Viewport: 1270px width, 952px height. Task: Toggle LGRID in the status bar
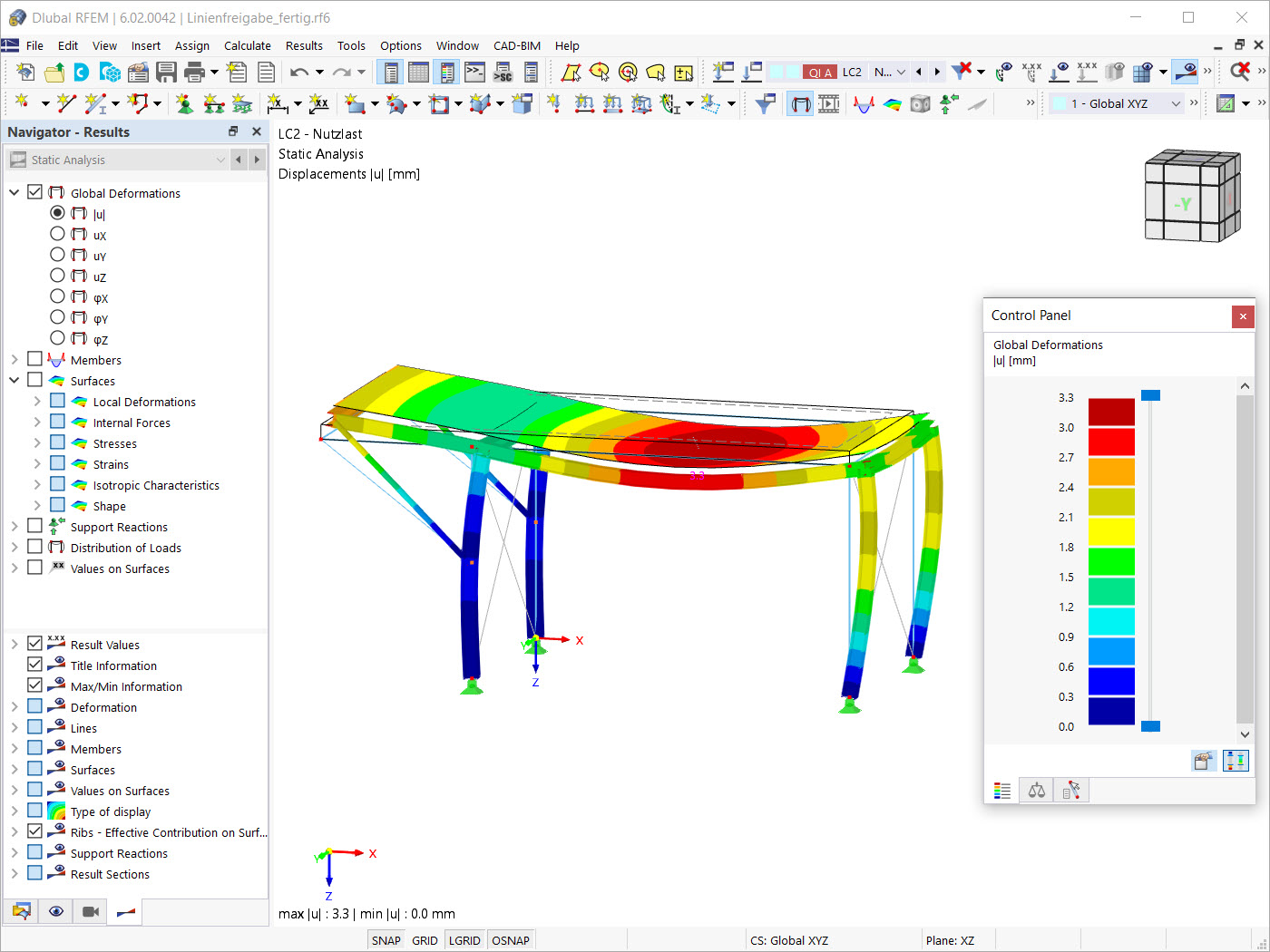coord(464,940)
